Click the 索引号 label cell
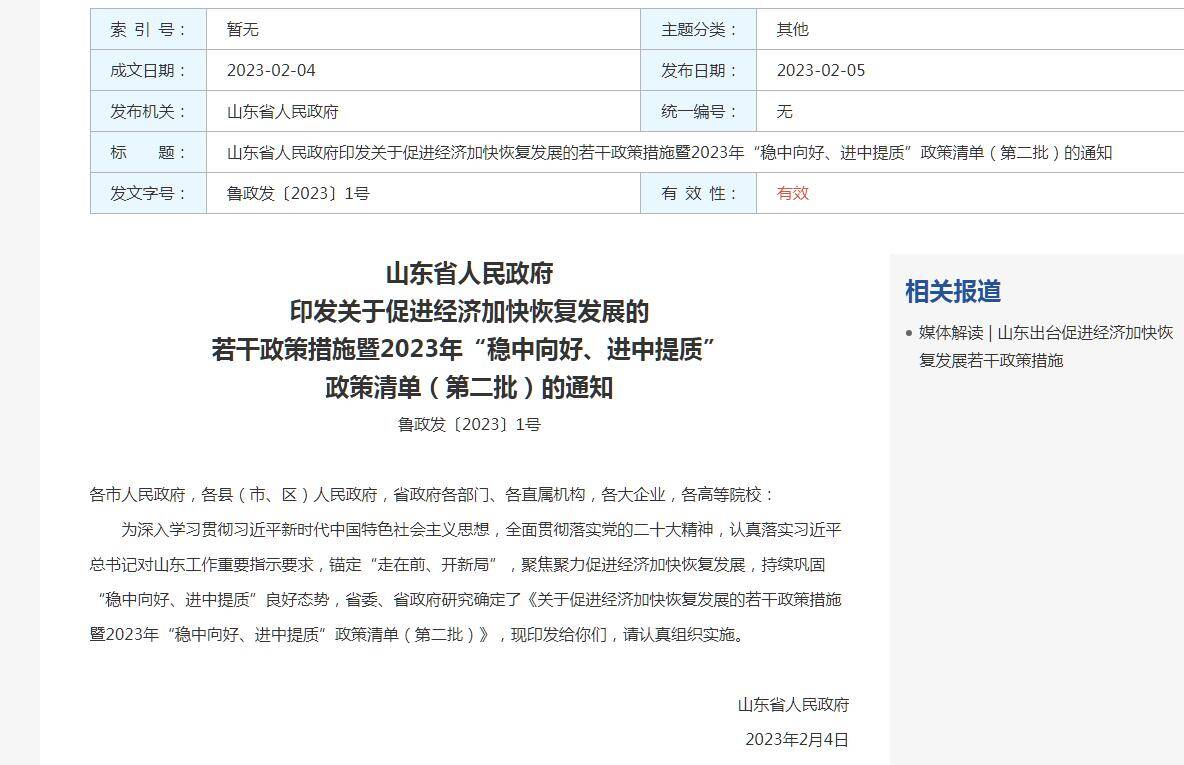The image size is (1184, 765). click(x=148, y=30)
